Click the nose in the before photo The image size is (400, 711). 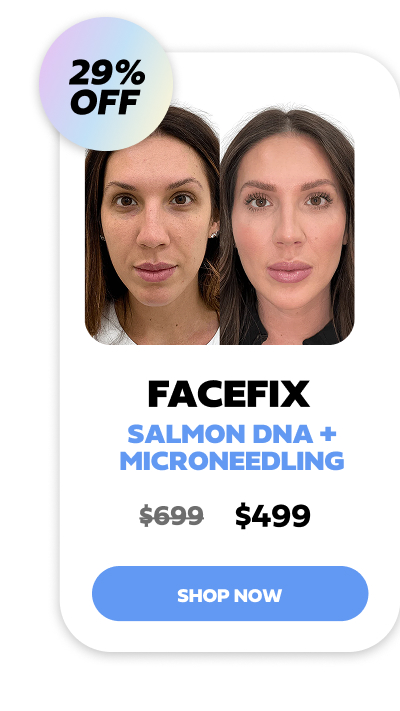[153, 234]
